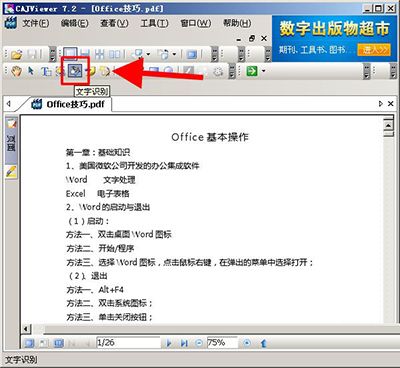Click the heading Office 基本操作
400x368 pixels.
coord(210,137)
